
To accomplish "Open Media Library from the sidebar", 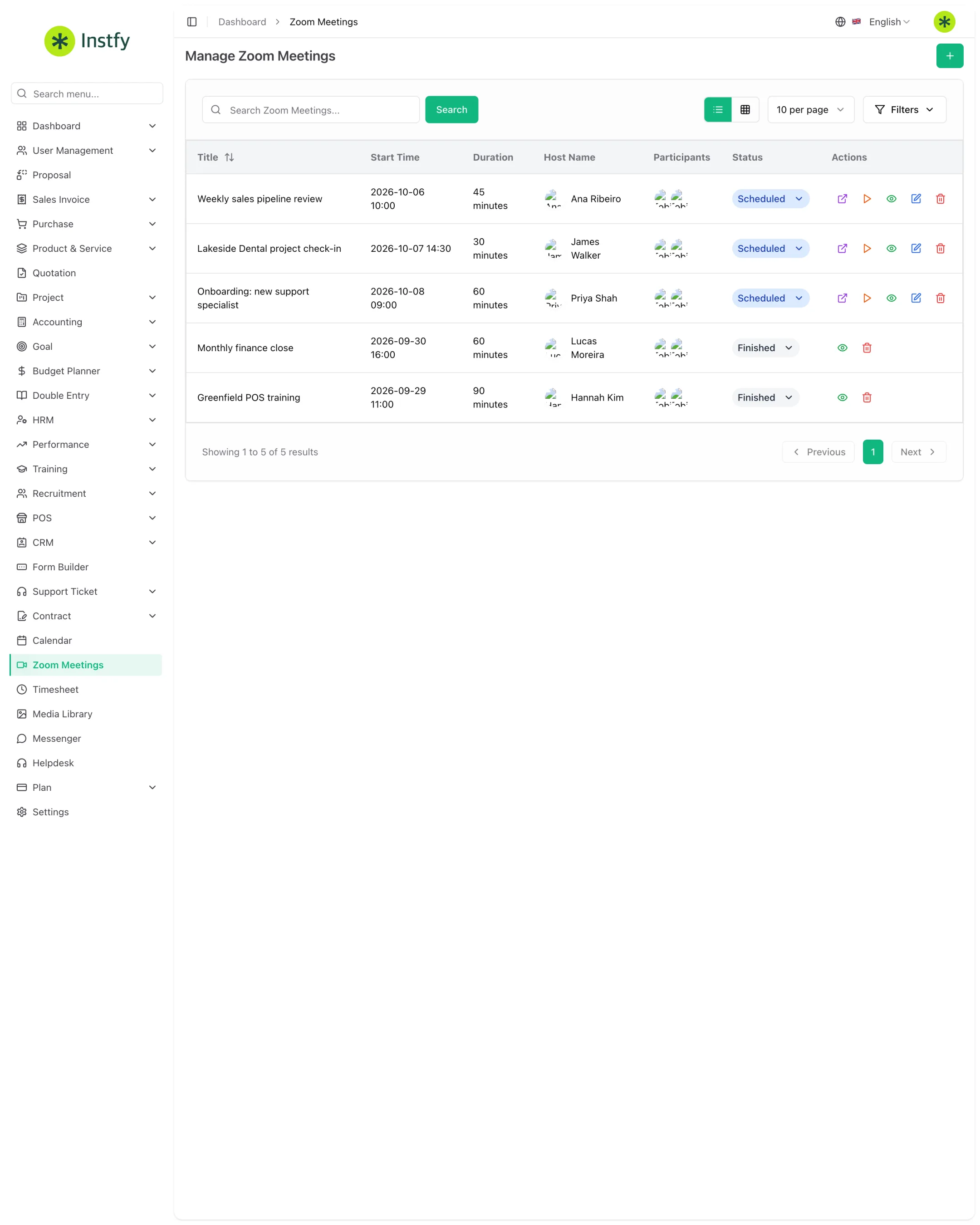I will tap(86, 714).
